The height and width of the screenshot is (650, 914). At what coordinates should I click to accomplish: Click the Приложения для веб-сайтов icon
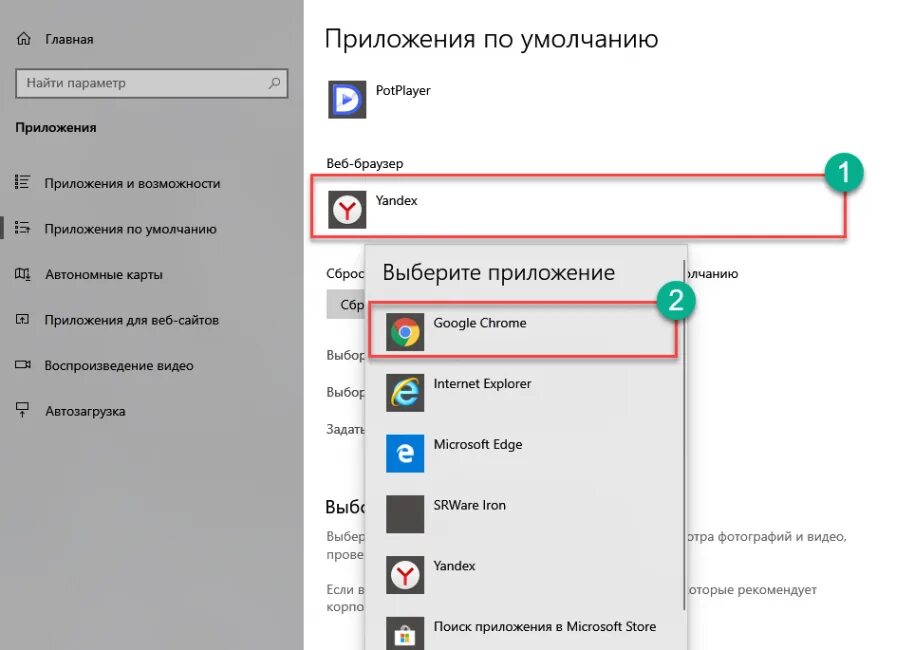click(22, 319)
